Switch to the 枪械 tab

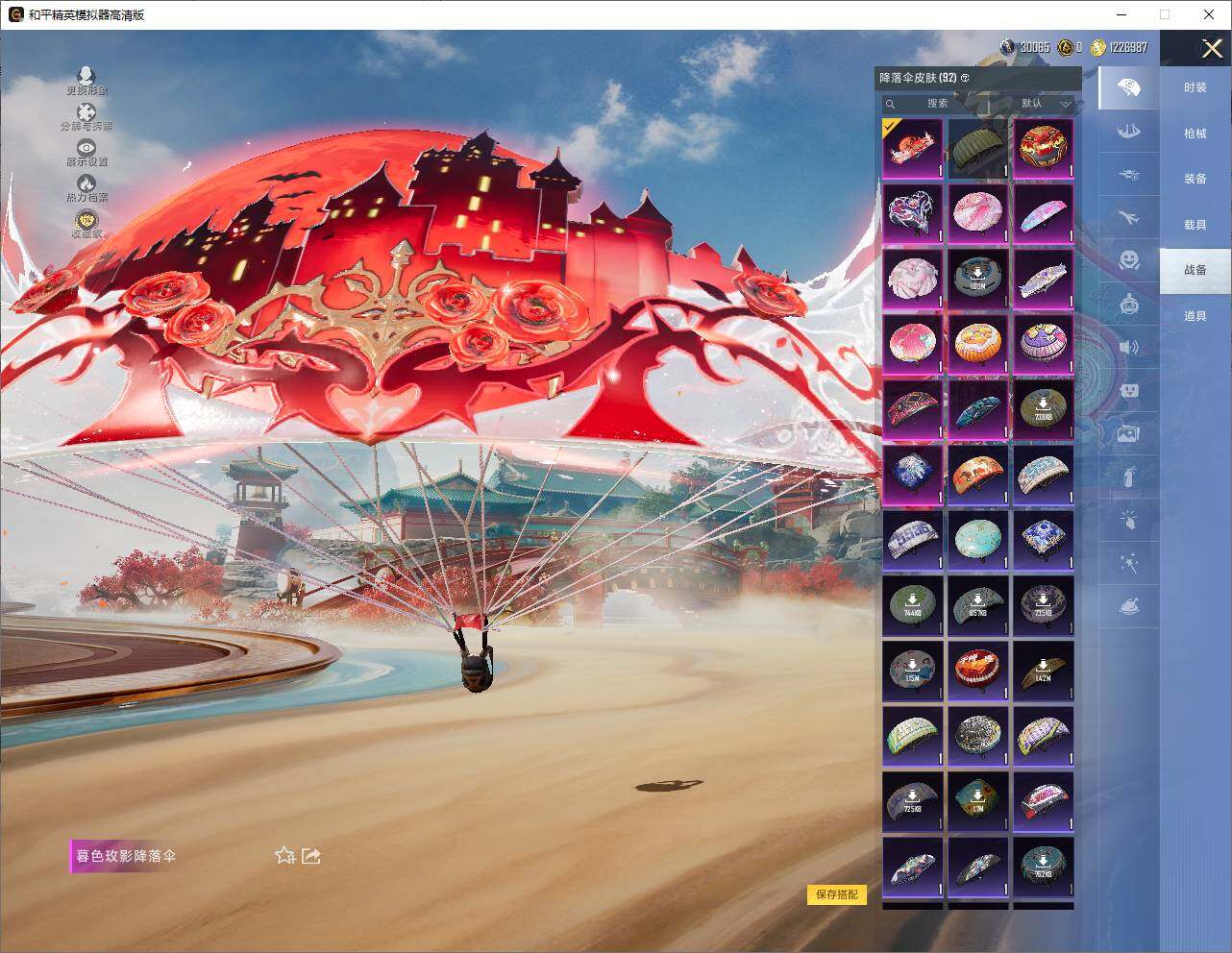tap(1195, 134)
